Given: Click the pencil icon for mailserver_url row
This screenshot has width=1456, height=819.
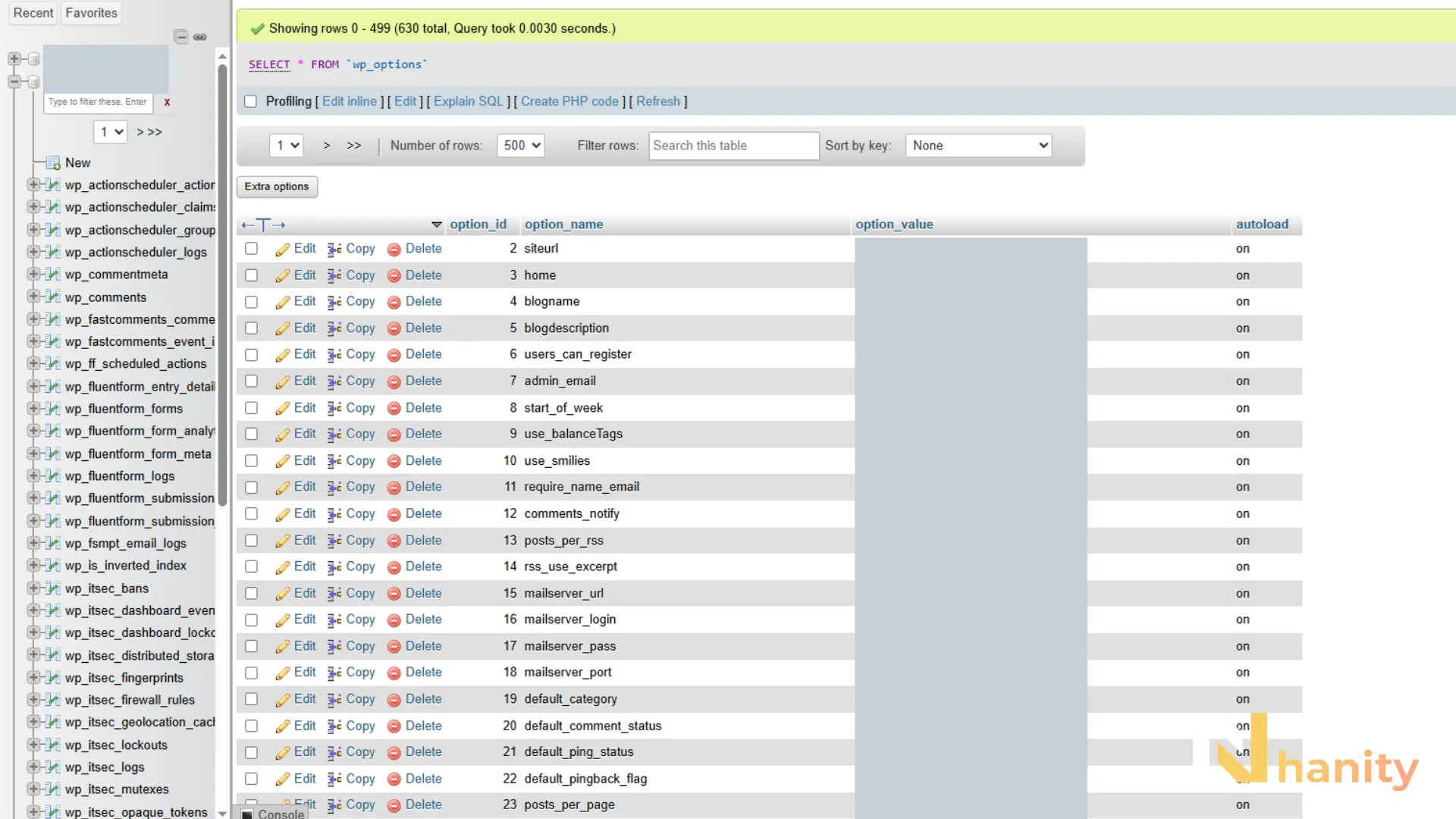Looking at the screenshot, I should click(283, 595).
